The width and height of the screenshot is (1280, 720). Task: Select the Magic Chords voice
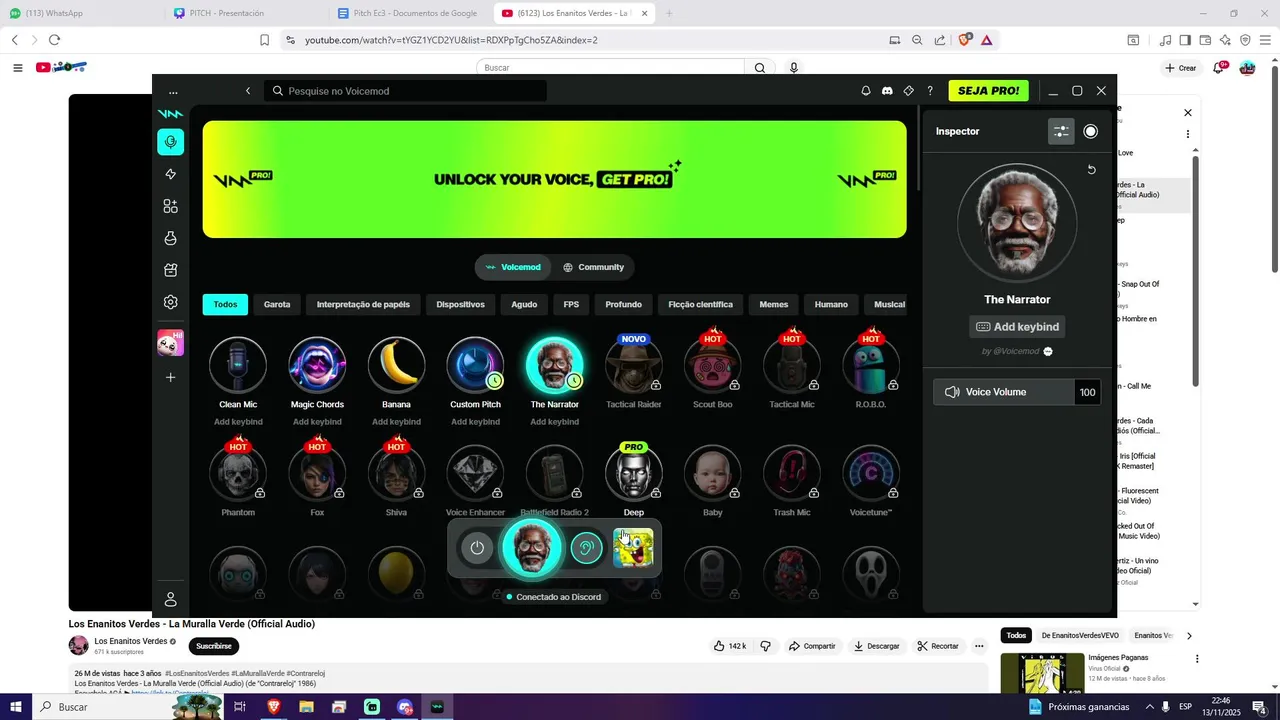pyautogui.click(x=317, y=364)
